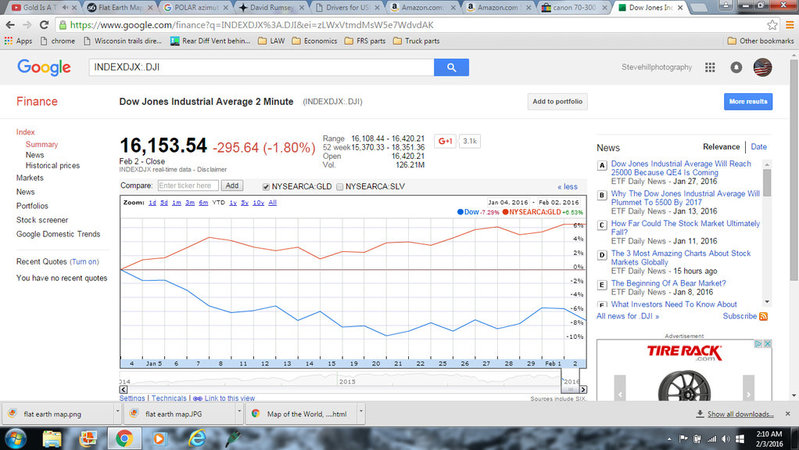The height and width of the screenshot is (450, 799).
Task: Open Stock screener in sidebar
Action: [42, 220]
